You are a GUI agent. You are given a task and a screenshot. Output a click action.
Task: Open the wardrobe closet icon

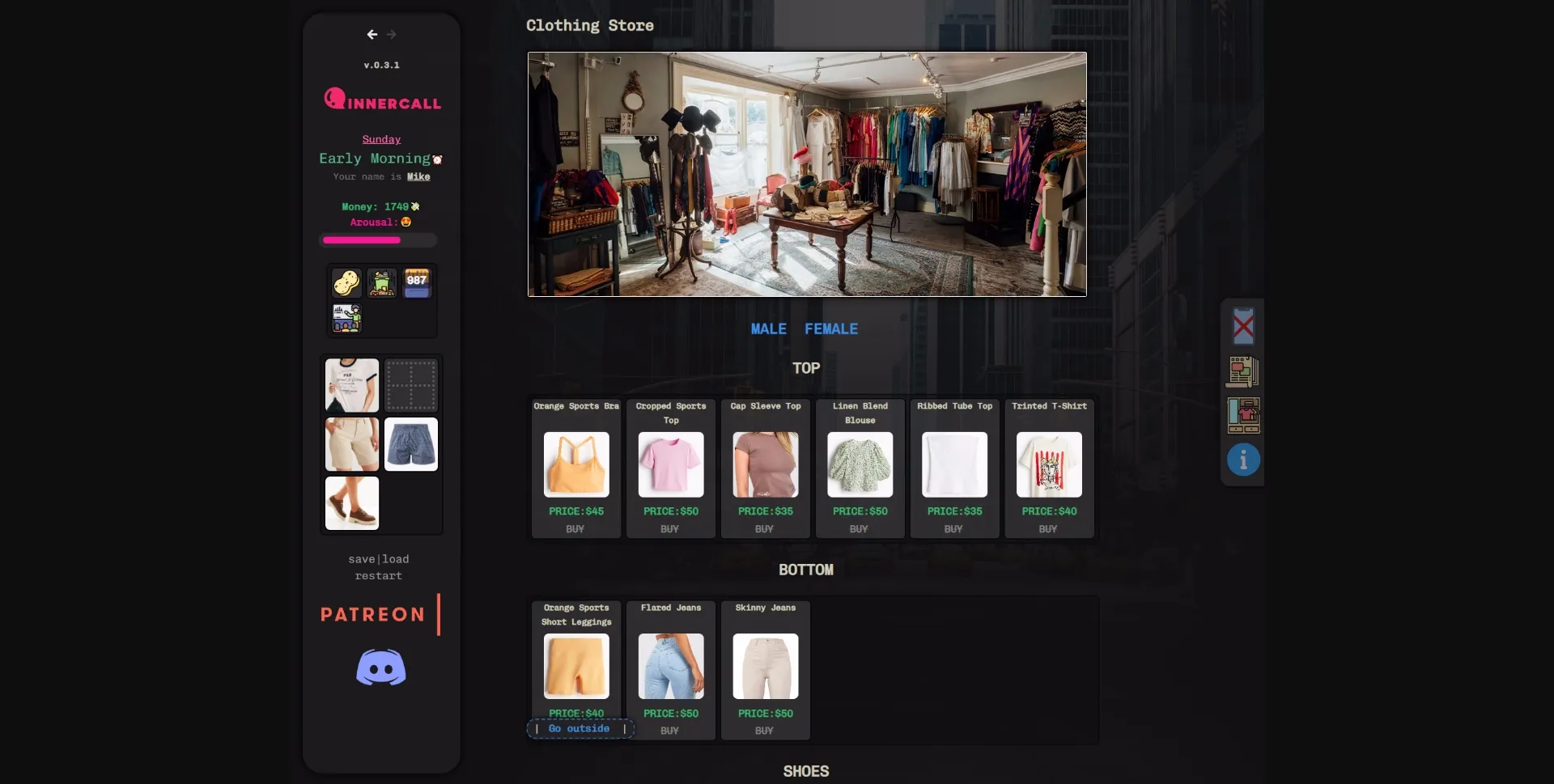point(1242,415)
